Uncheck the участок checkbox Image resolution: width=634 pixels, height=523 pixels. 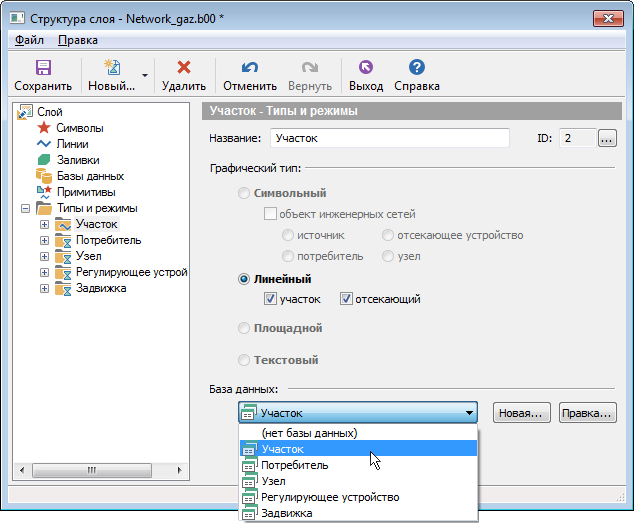click(270, 299)
